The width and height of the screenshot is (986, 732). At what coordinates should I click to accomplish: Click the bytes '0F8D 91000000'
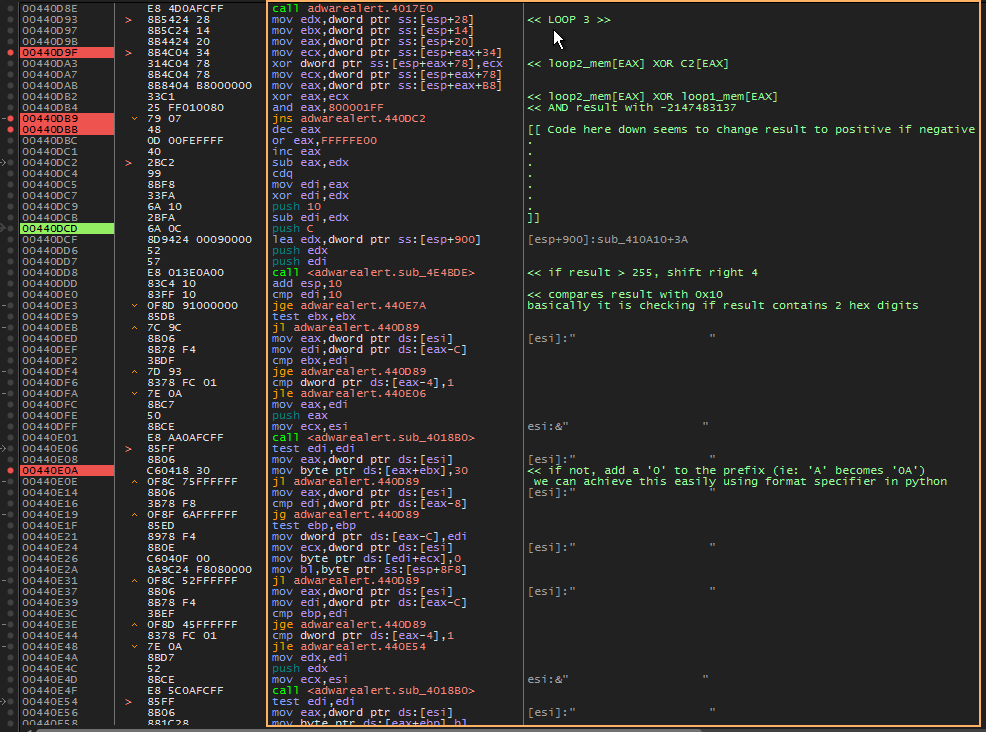pyautogui.click(x=192, y=306)
